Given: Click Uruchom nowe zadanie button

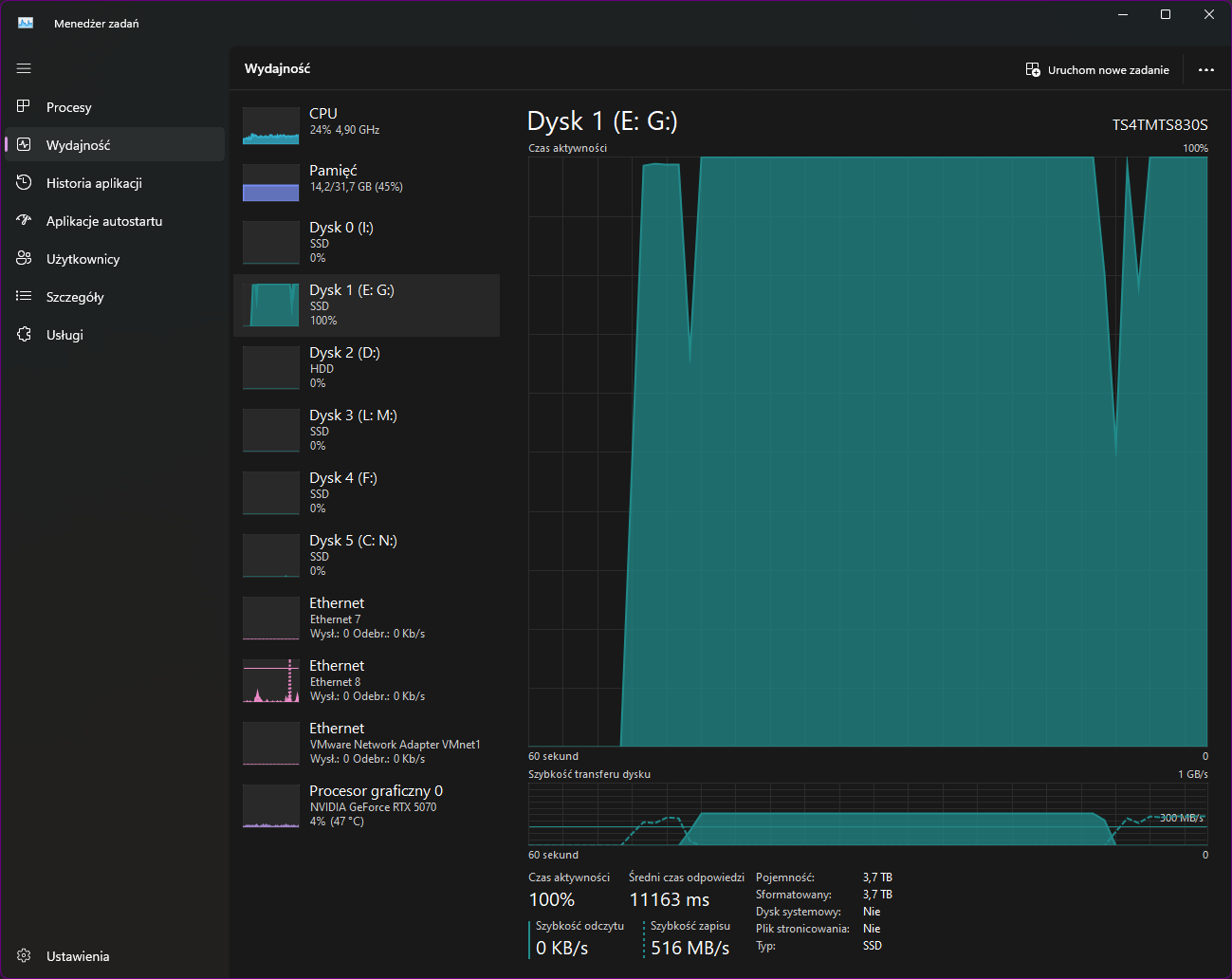Looking at the screenshot, I should pos(1097,69).
